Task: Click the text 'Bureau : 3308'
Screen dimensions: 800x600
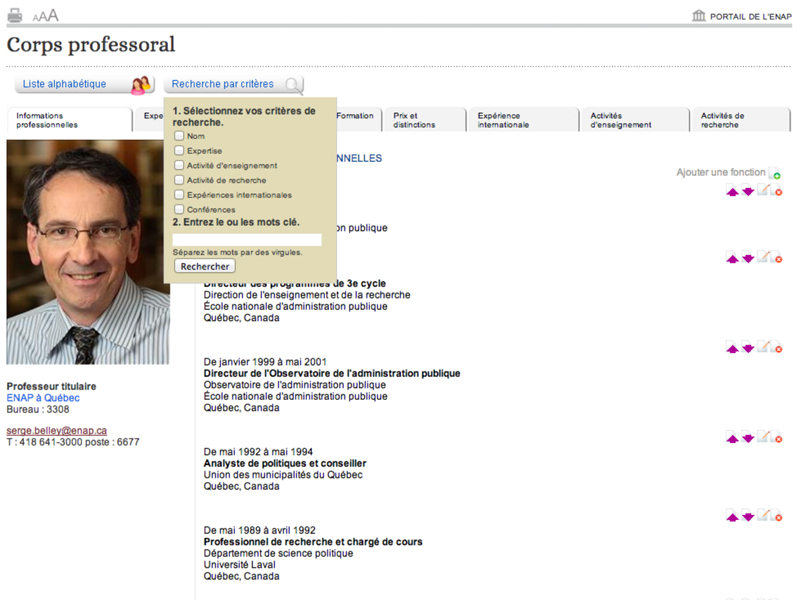Action: click(x=38, y=409)
